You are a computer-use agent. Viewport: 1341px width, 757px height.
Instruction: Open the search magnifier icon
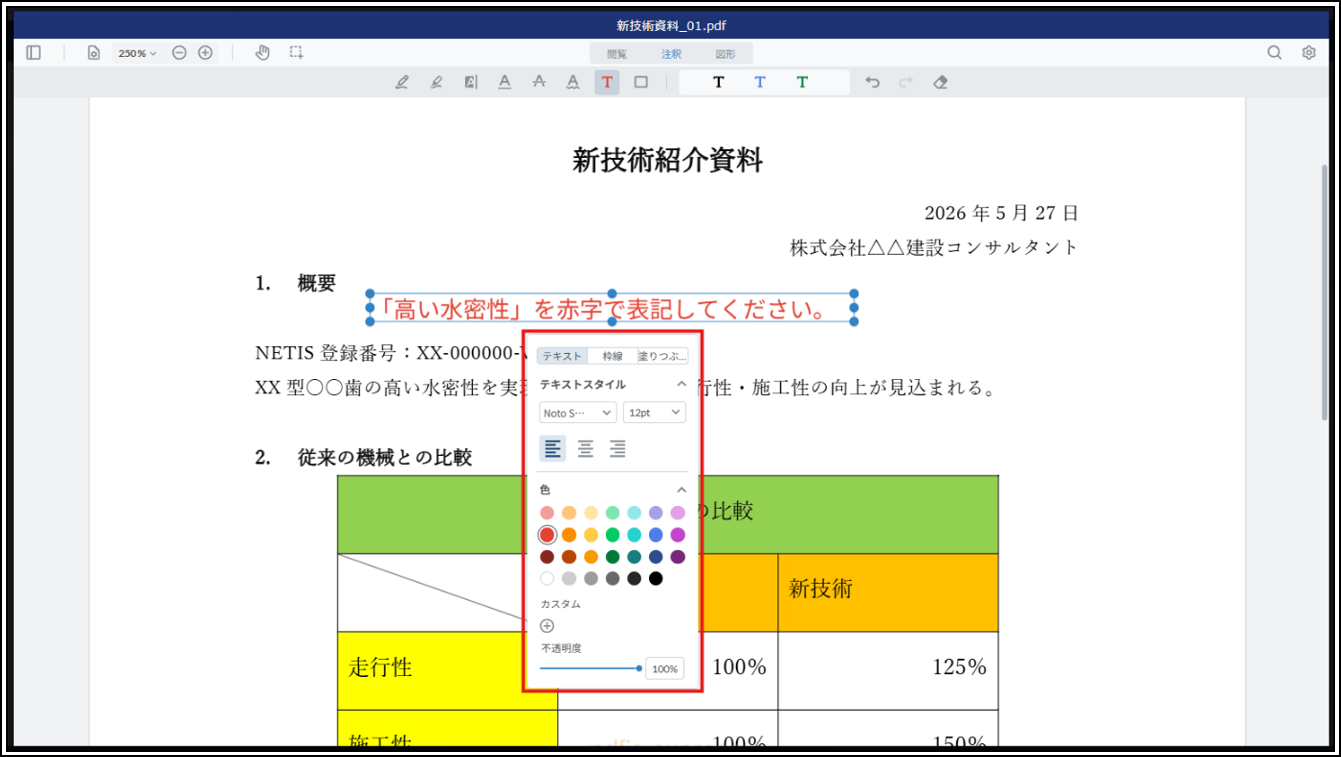[x=1274, y=53]
